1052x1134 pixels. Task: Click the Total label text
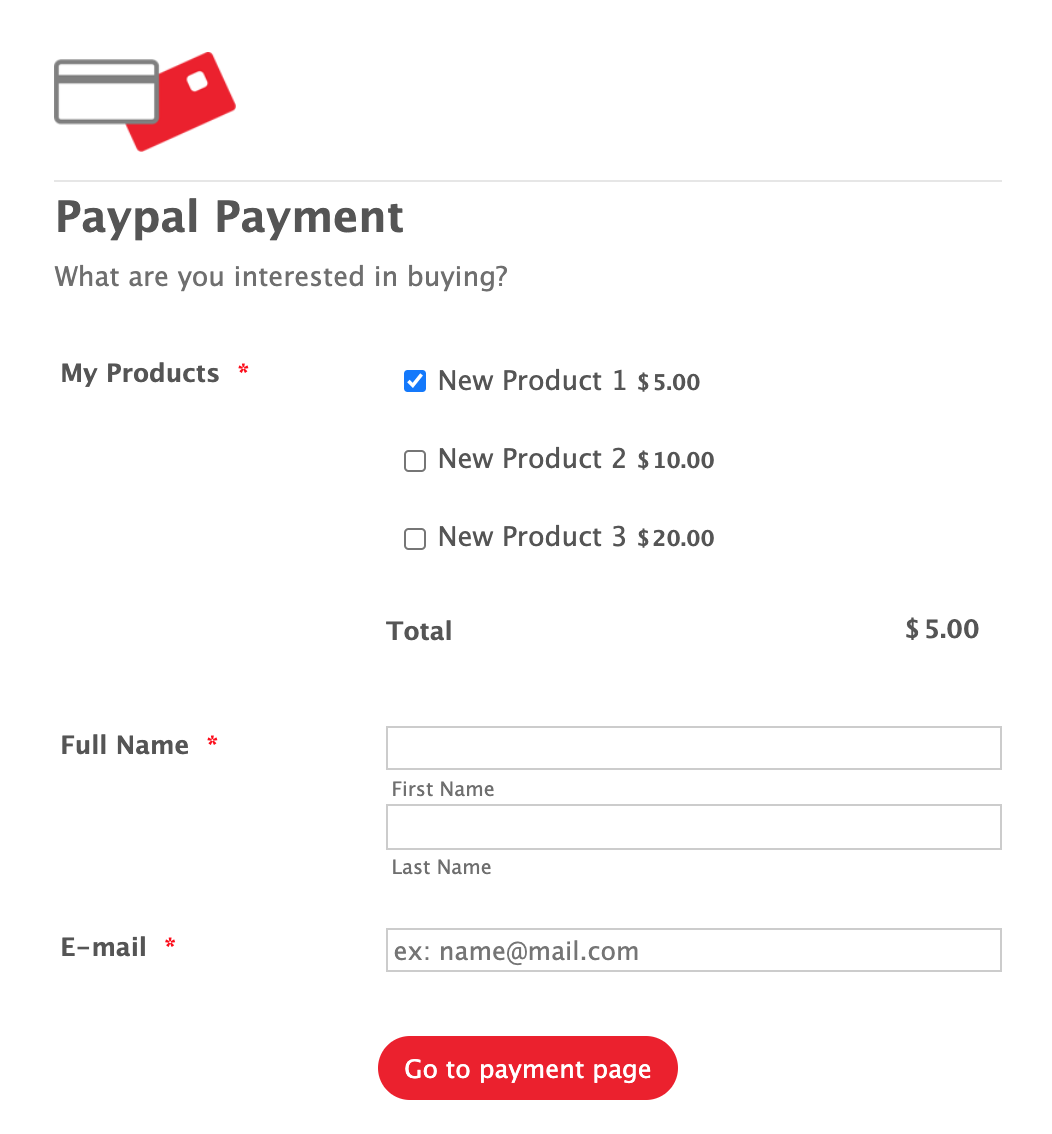click(420, 631)
